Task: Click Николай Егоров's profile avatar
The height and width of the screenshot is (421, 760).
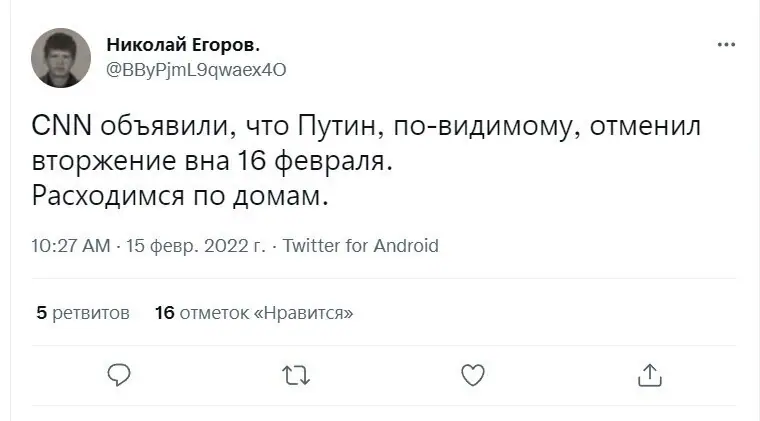Action: click(61, 57)
